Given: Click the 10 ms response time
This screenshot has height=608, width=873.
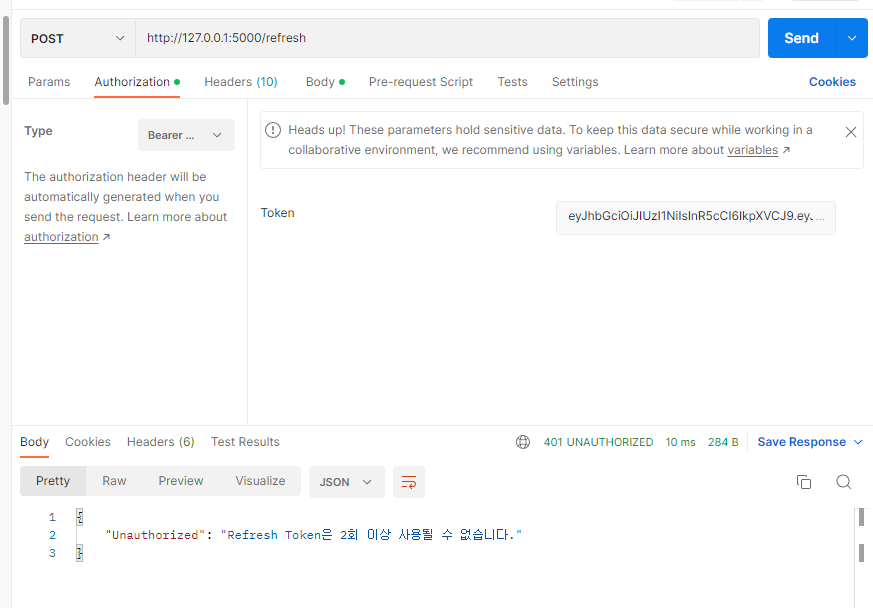Looking at the screenshot, I should point(680,442).
